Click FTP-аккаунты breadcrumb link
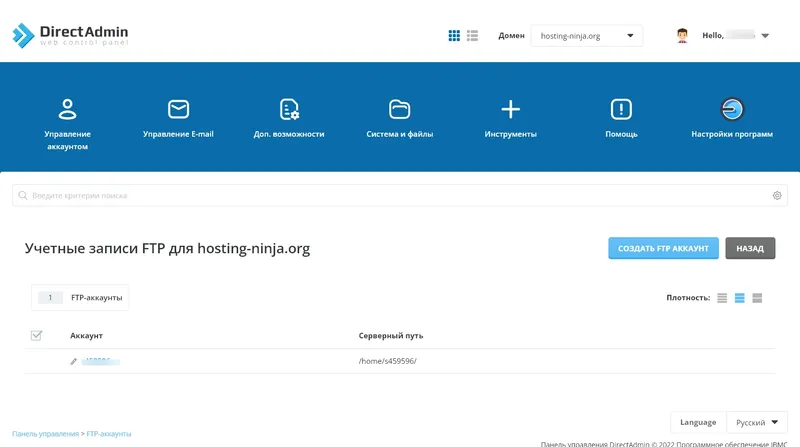 [x=109, y=434]
